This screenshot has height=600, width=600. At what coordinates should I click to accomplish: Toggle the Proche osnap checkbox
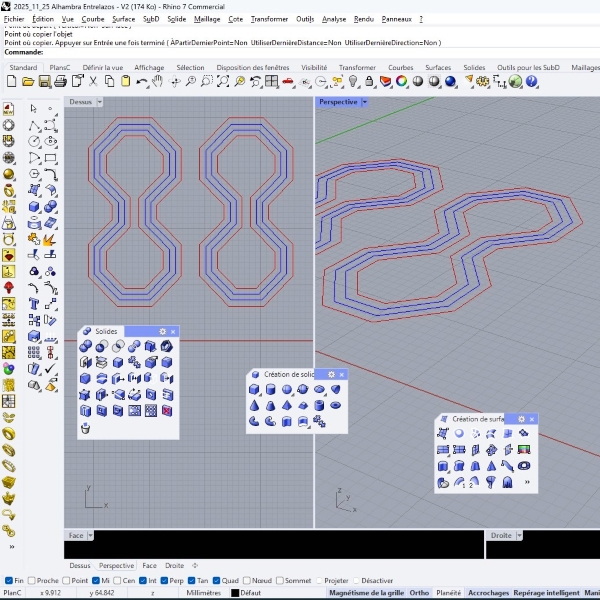(x=31, y=580)
